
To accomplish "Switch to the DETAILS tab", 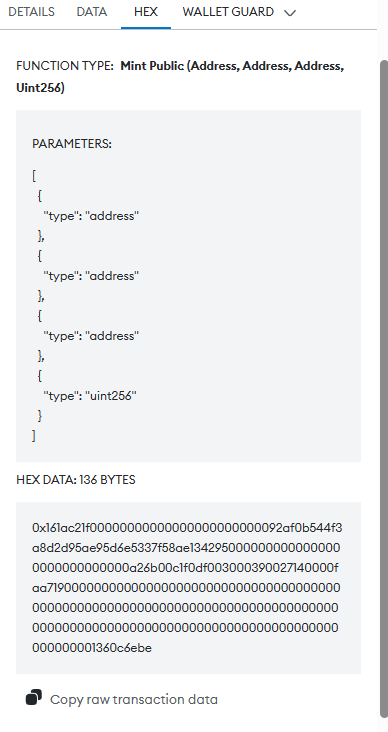I will point(31,12).
